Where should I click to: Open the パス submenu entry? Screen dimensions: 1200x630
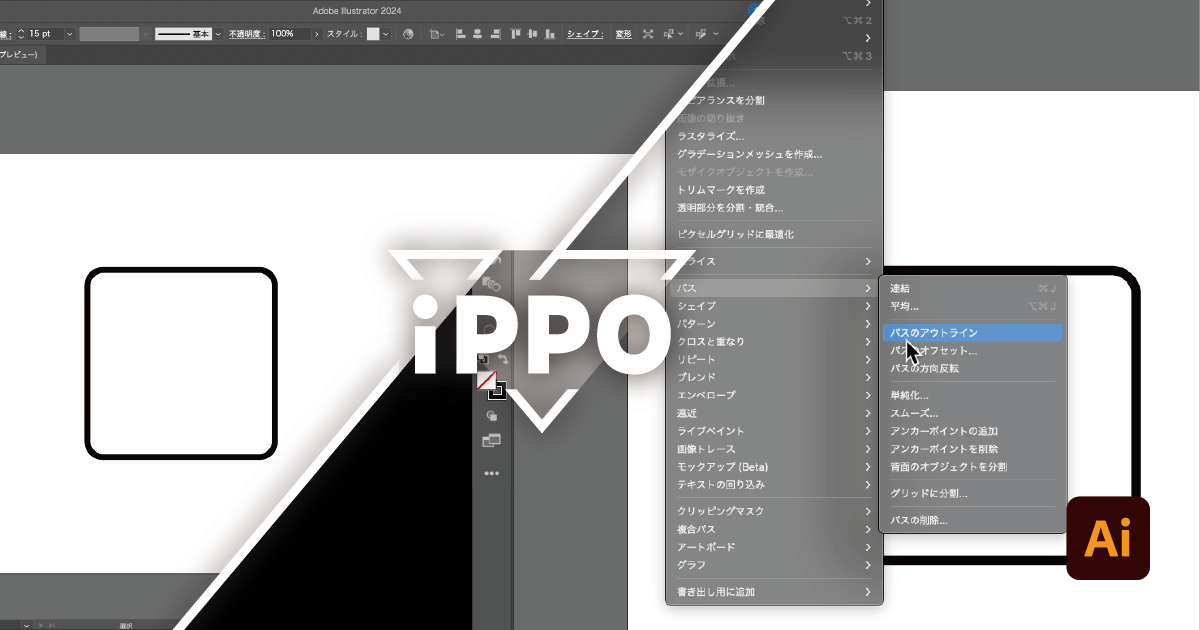(774, 288)
